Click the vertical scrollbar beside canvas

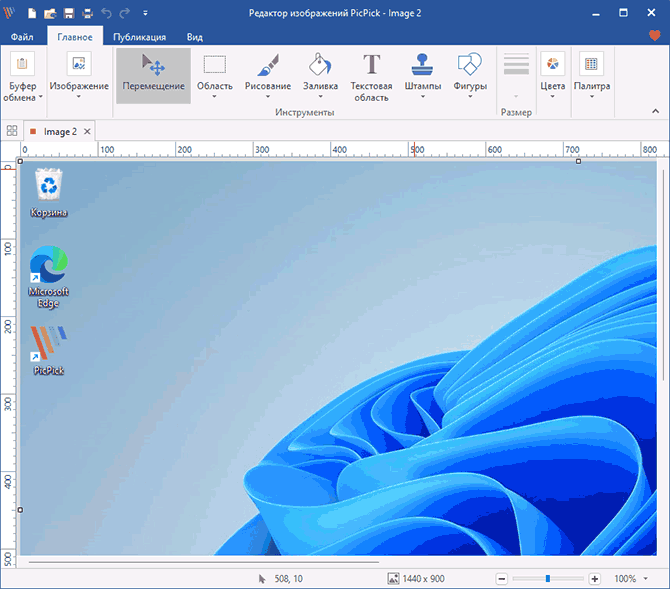click(x=663, y=276)
